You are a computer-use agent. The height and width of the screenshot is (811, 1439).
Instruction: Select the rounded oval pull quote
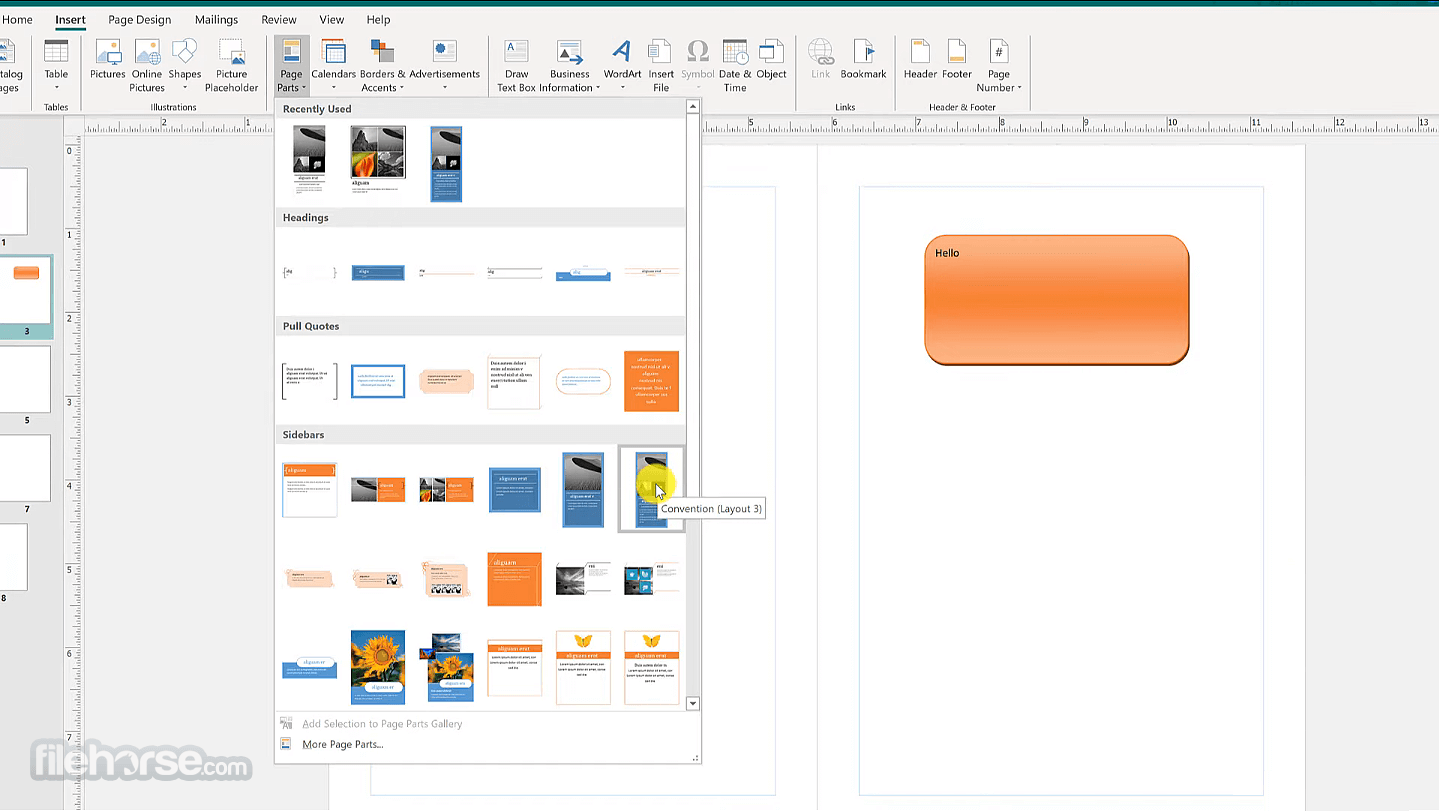pos(583,381)
